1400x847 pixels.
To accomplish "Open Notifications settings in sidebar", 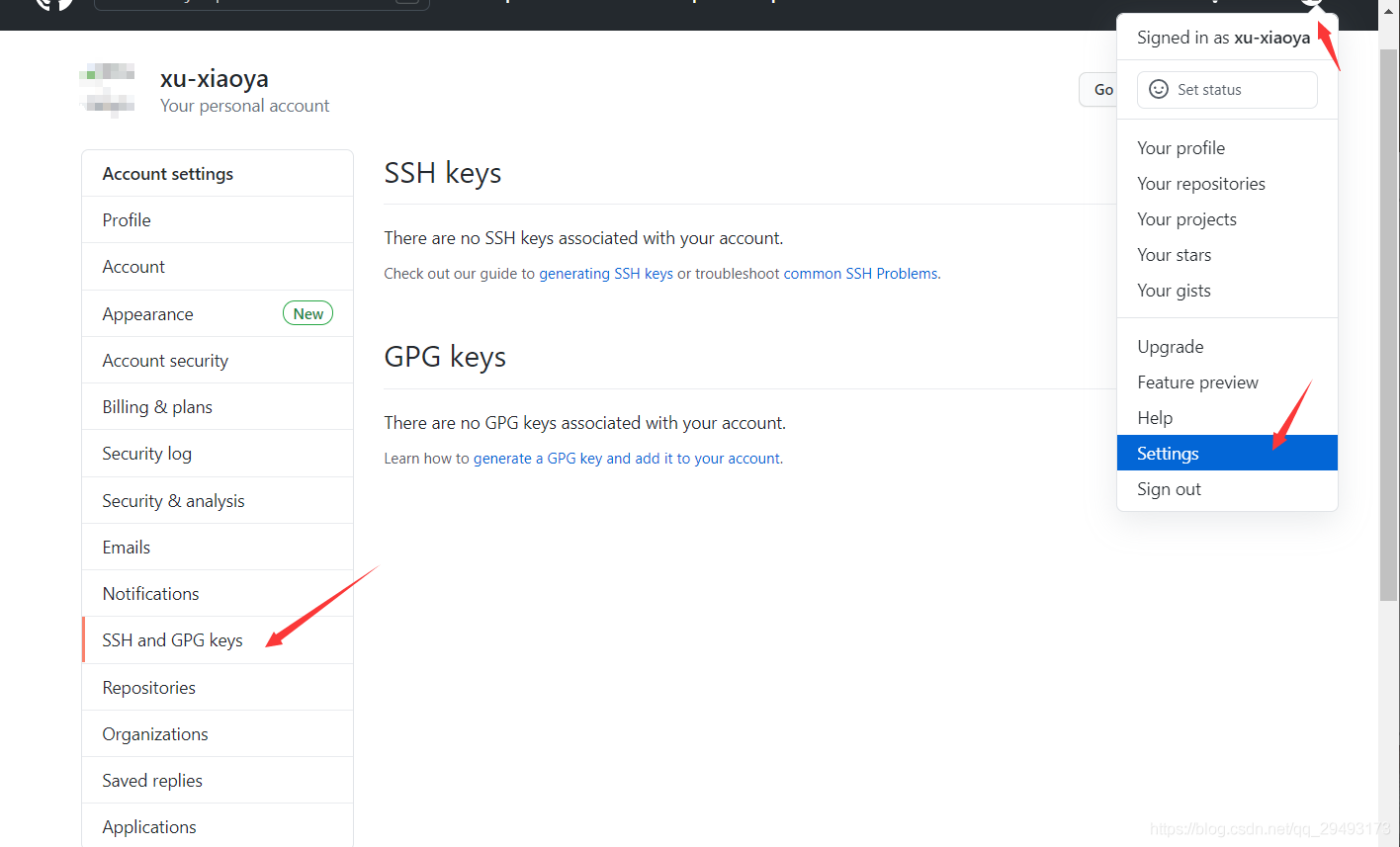I will coord(218,593).
